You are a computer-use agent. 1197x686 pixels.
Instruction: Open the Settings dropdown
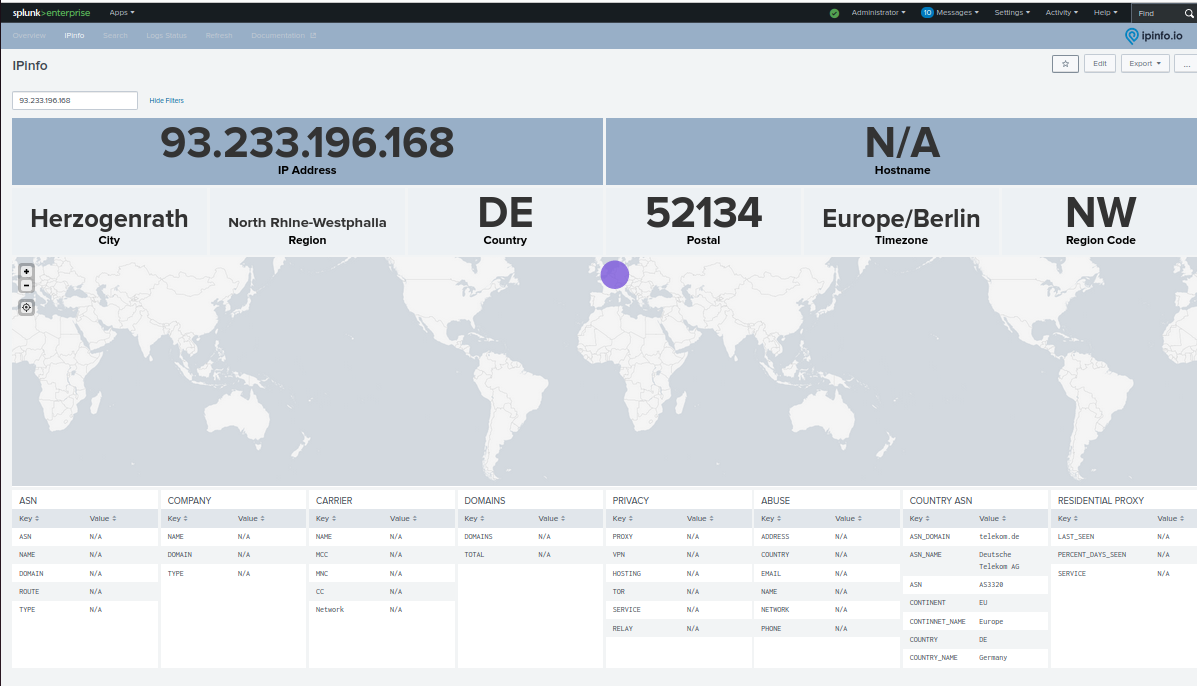1012,12
